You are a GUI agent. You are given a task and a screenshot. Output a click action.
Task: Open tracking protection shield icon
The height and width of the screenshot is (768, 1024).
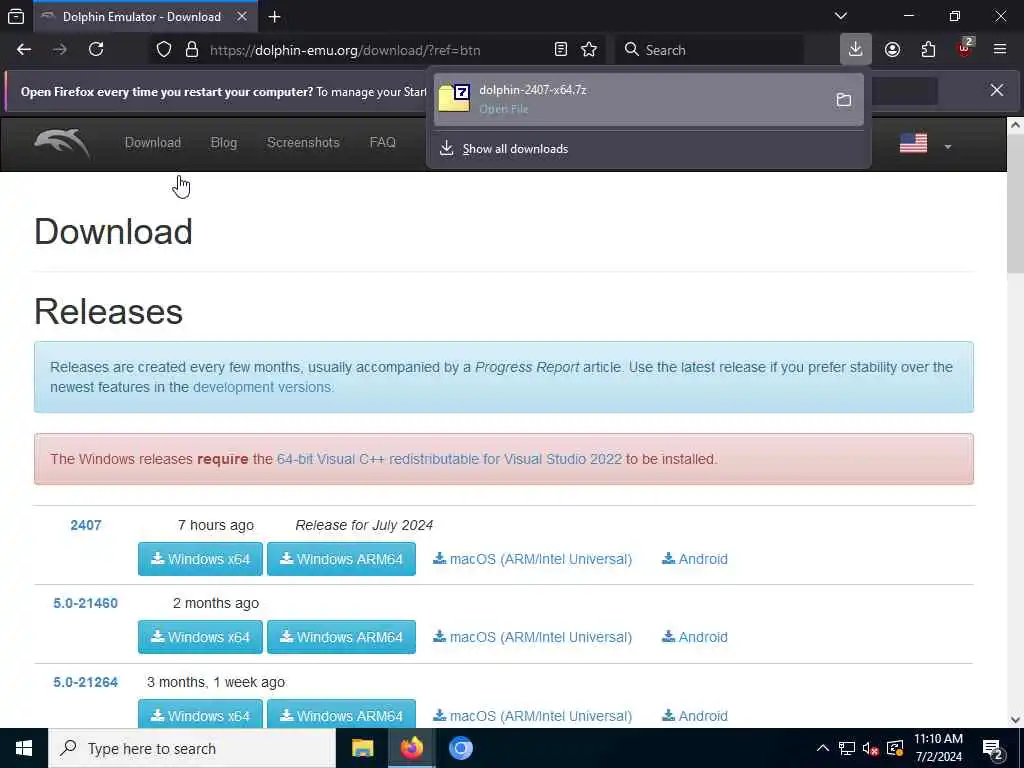[x=164, y=50]
